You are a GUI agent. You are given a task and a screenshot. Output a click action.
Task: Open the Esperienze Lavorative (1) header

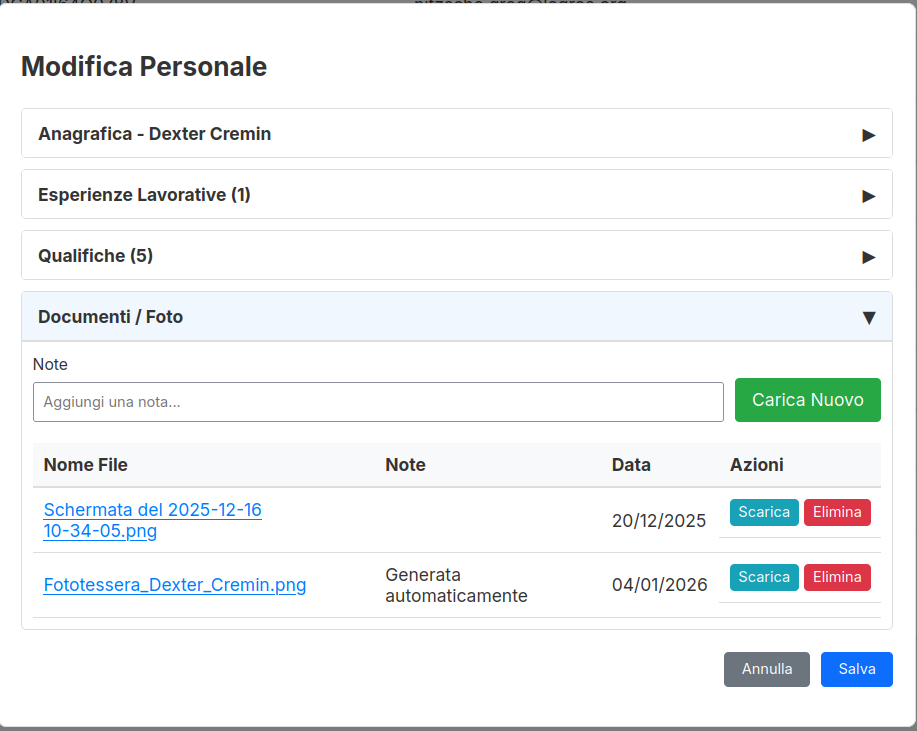pyautogui.click(x=144, y=195)
